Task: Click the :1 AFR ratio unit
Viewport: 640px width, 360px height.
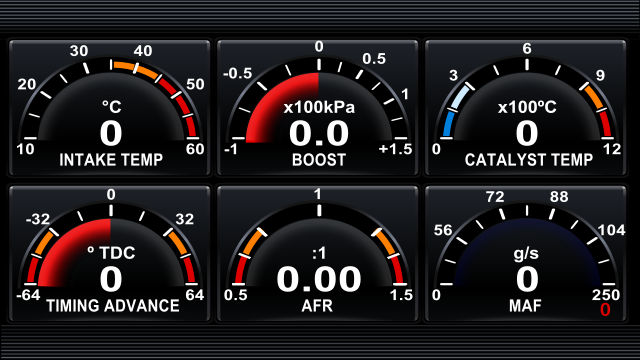Action: pyautogui.click(x=319, y=253)
